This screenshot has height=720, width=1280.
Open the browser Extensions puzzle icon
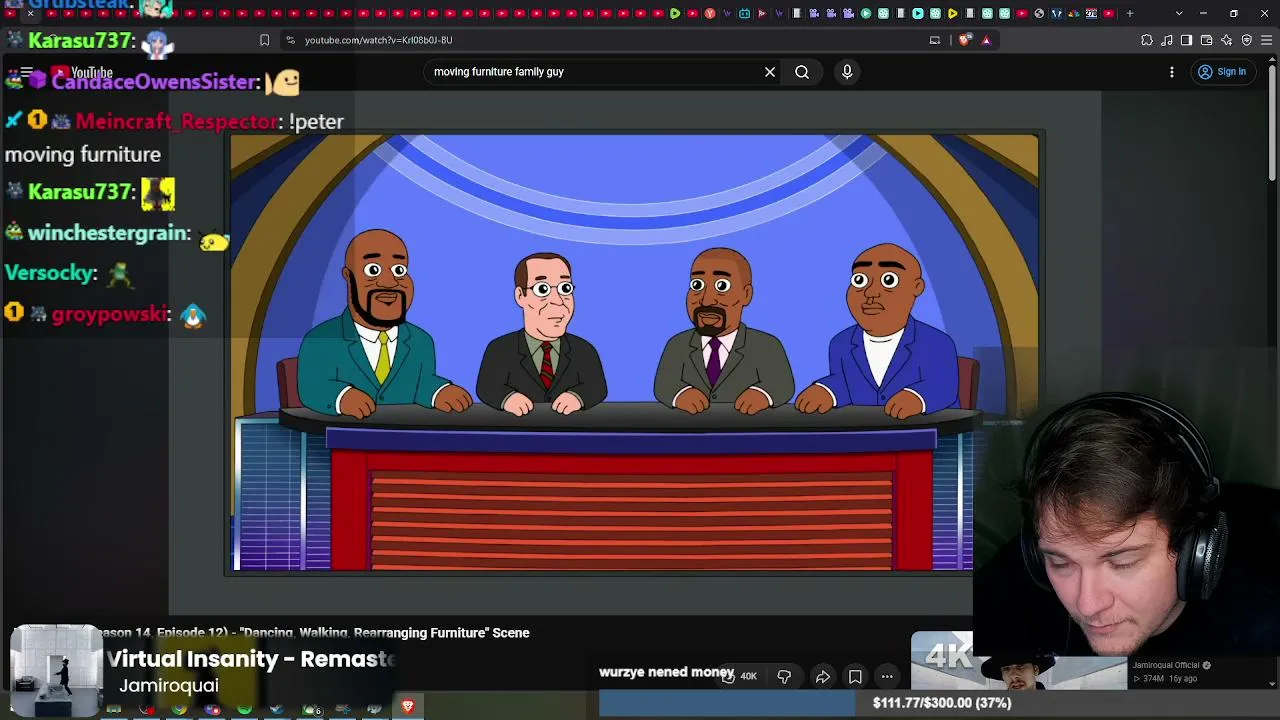click(x=1147, y=40)
